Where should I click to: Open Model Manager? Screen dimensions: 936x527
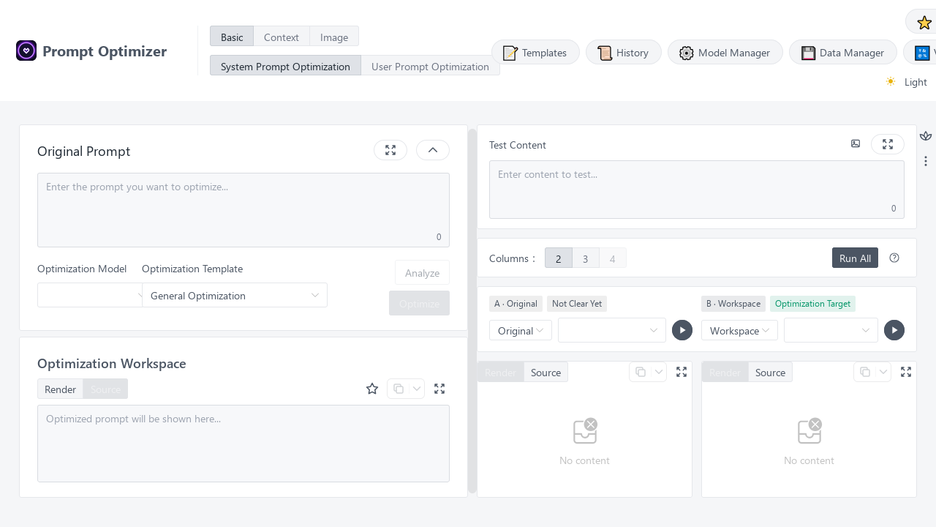(725, 53)
